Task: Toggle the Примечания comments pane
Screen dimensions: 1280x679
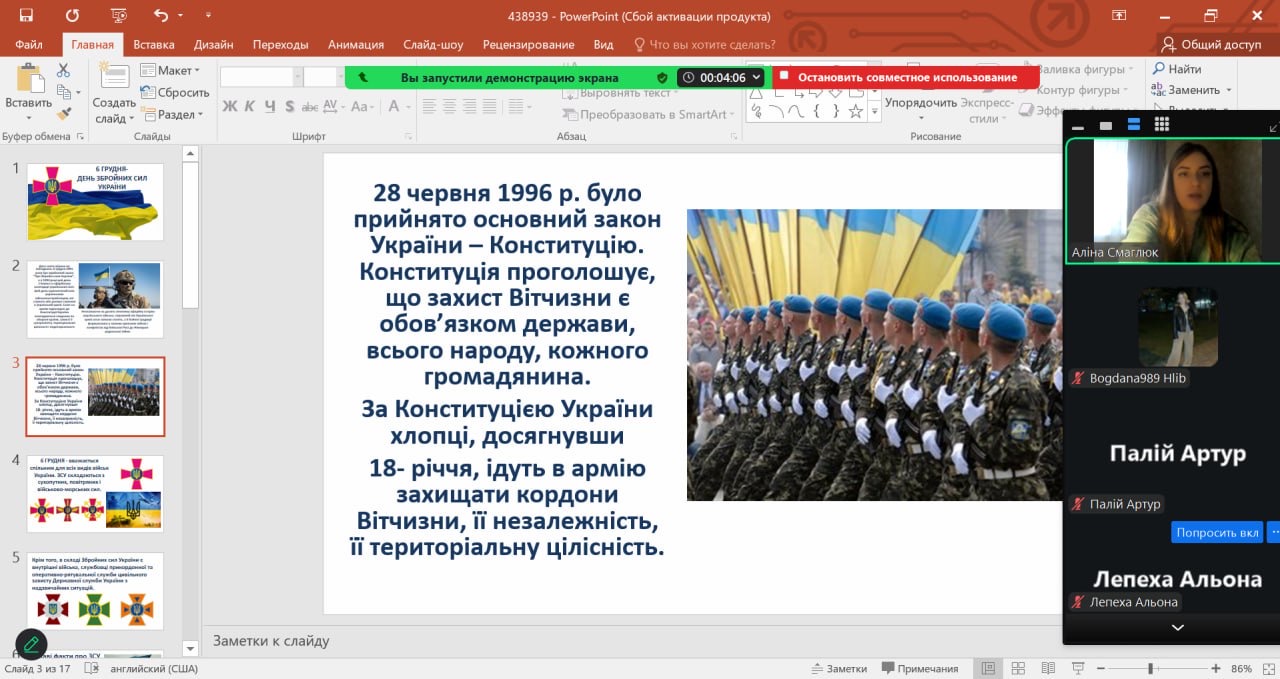Action: 919,668
